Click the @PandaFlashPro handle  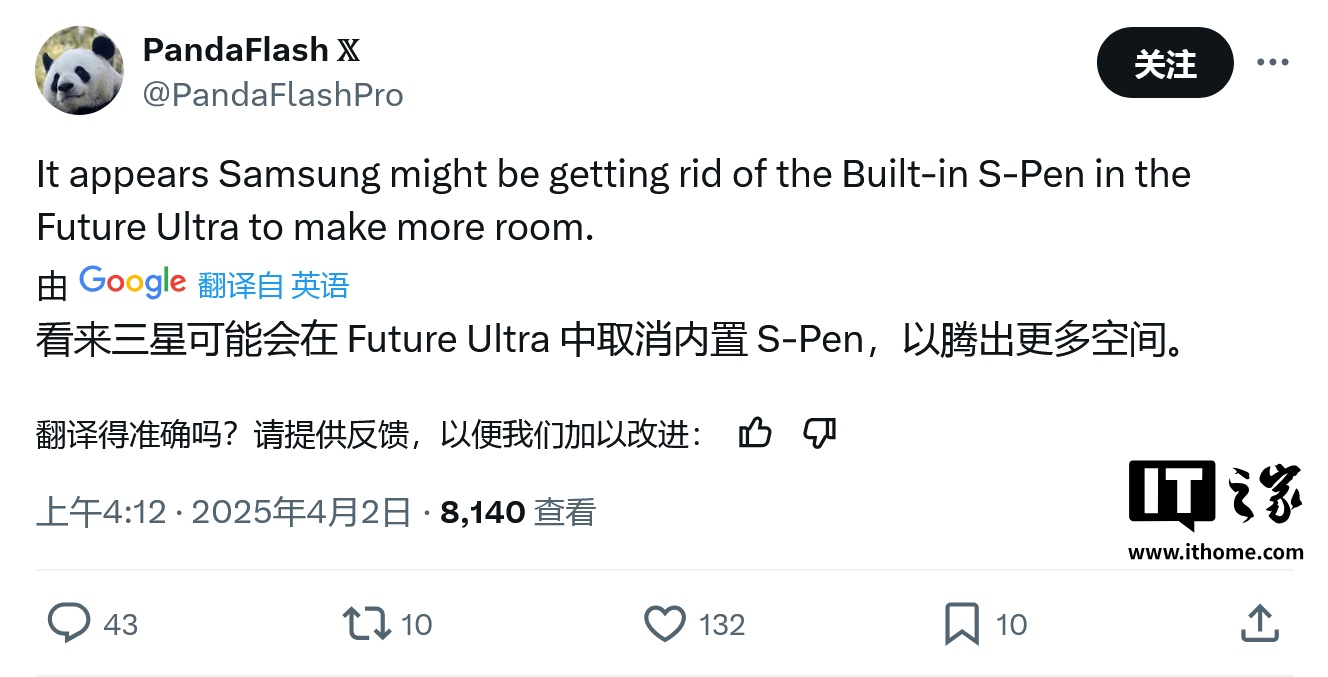coord(273,94)
